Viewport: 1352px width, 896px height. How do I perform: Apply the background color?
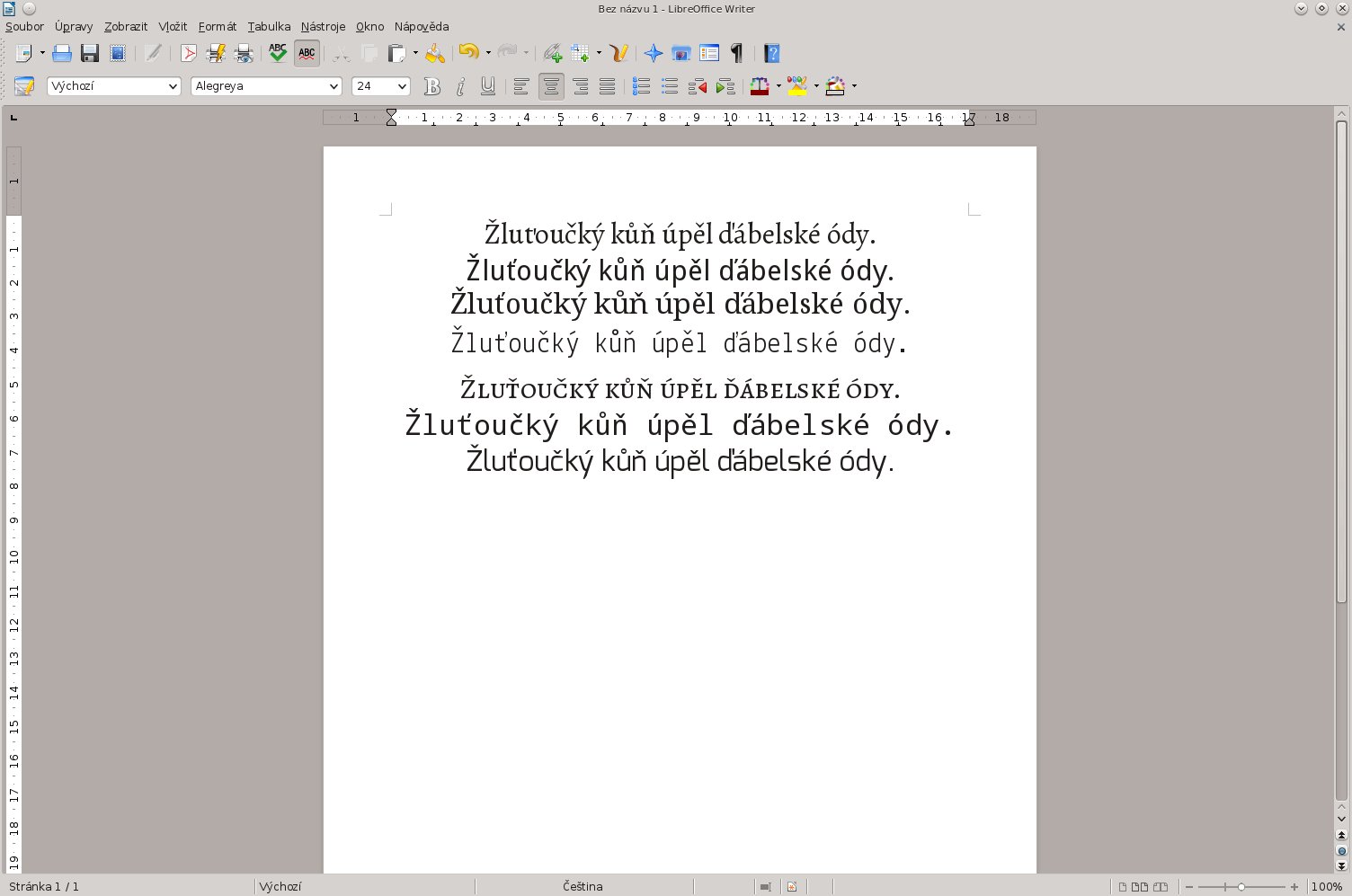tap(835, 86)
